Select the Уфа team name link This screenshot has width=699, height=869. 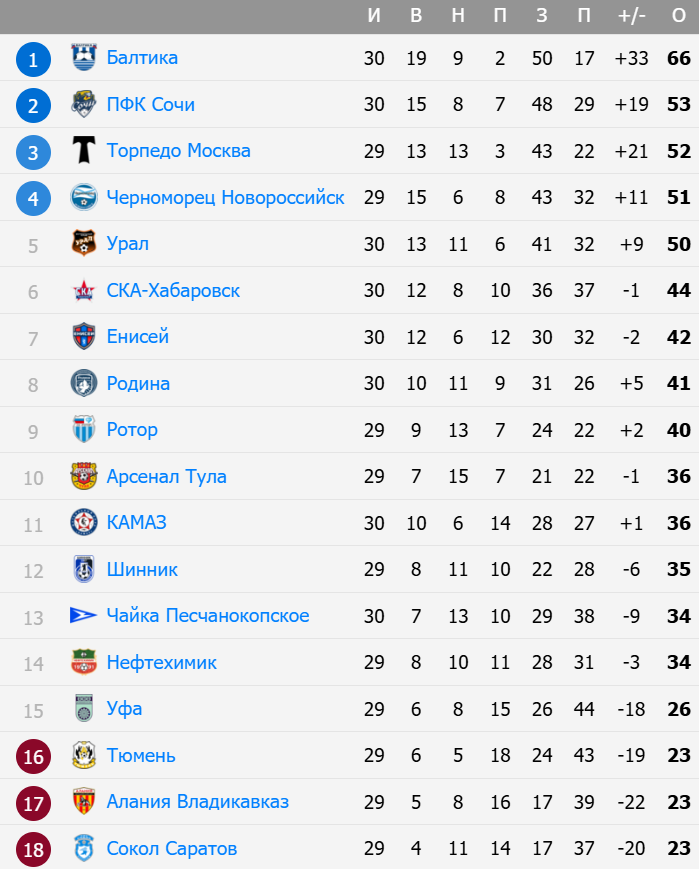click(x=124, y=709)
